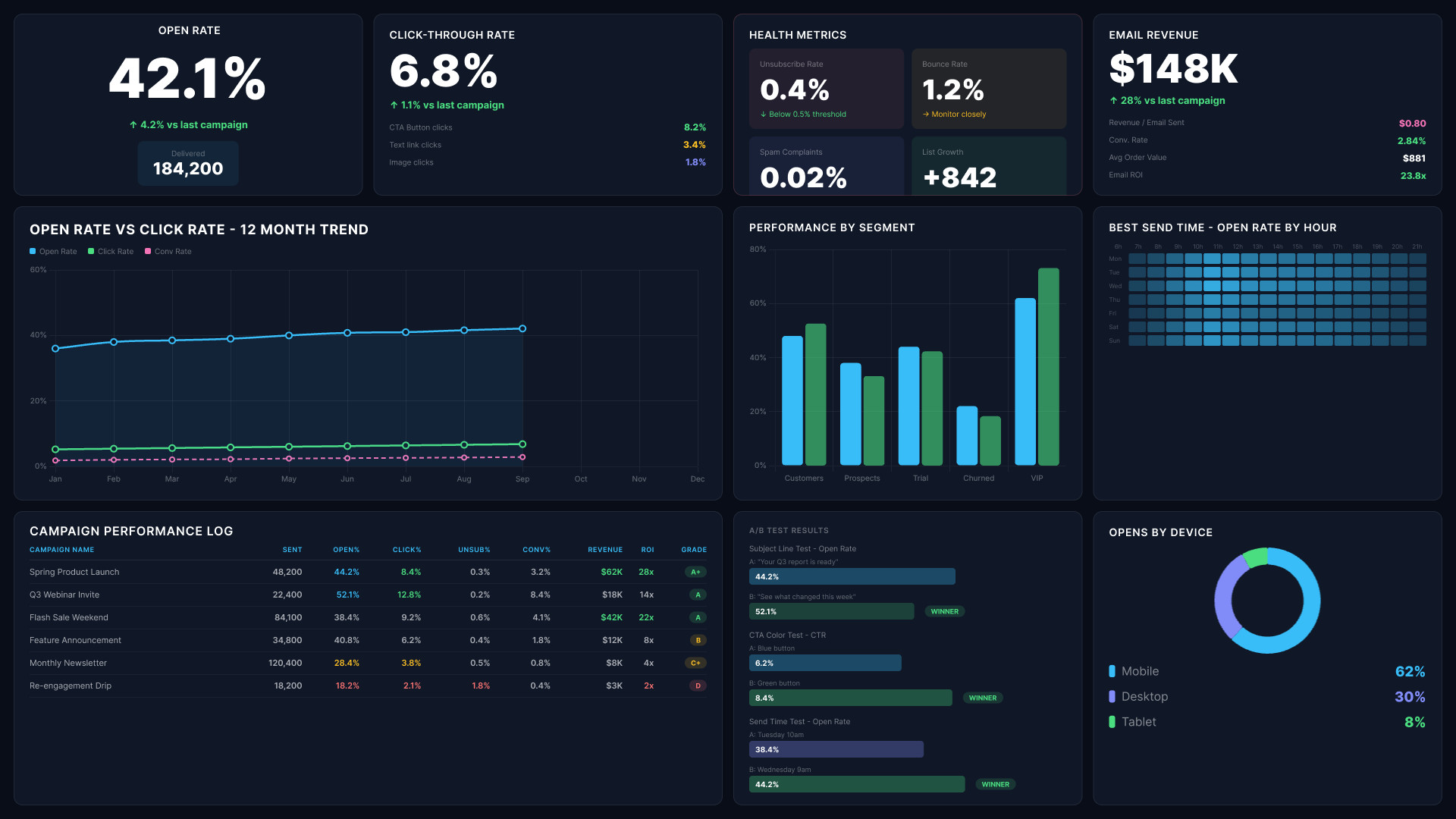Image resolution: width=1456 pixels, height=819 pixels.
Task: Select the Flash Sale Weekend campaign row
Action: (368, 617)
